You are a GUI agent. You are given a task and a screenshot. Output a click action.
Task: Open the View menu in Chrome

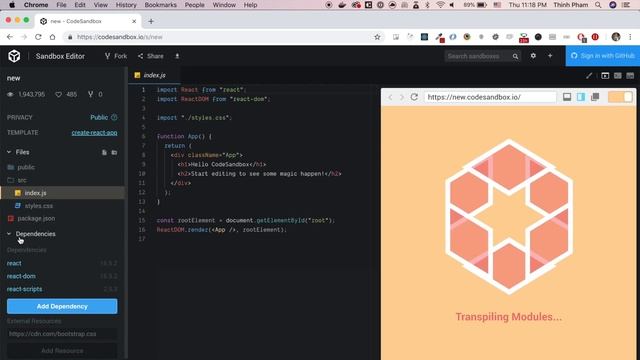(100, 5)
